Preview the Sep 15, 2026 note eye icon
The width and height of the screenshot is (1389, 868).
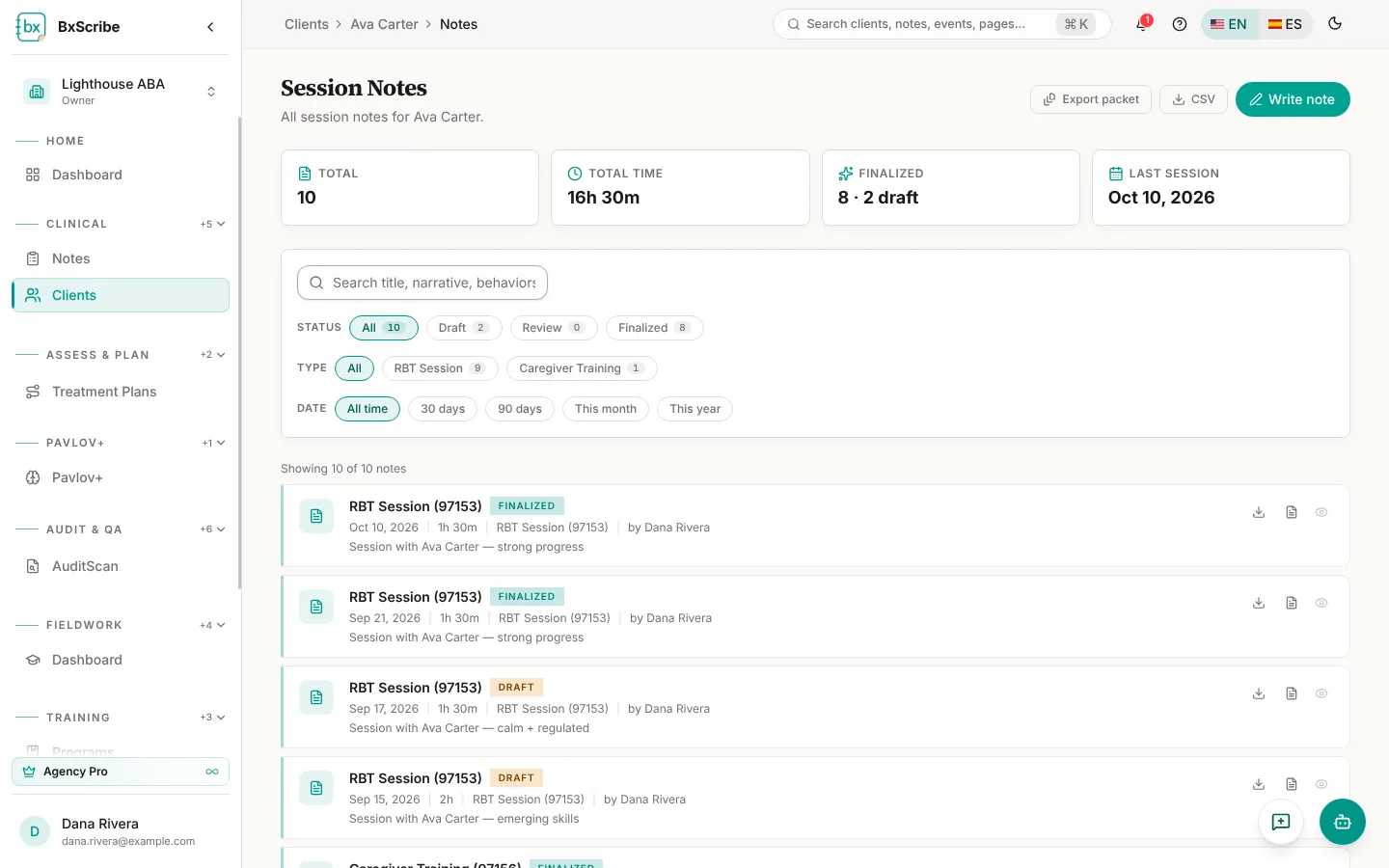pos(1321,784)
